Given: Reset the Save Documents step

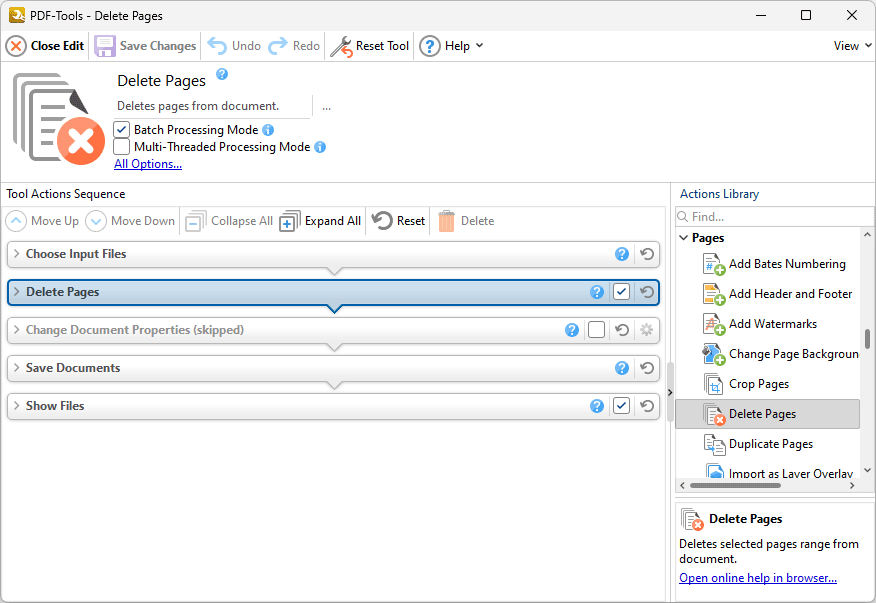Looking at the screenshot, I should [647, 368].
